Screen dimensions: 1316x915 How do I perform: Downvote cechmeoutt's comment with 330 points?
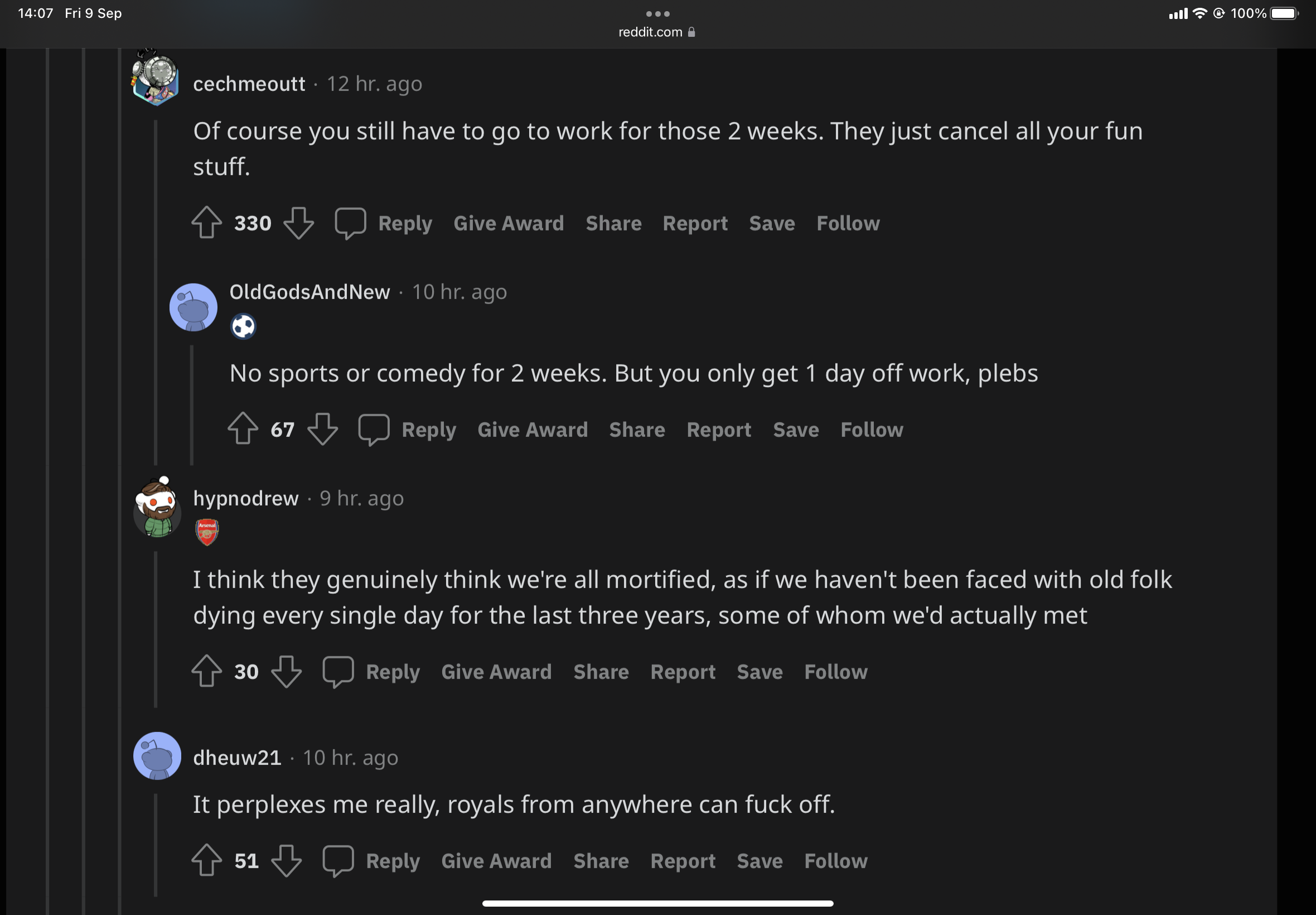click(298, 223)
